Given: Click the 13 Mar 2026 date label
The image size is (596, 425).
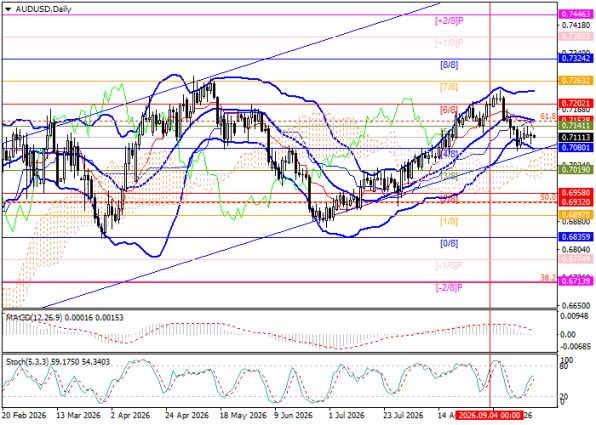Looking at the screenshot, I should point(78,415).
